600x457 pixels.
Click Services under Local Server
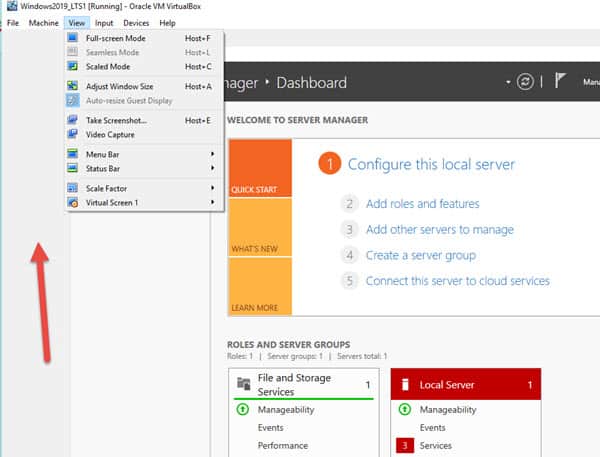[x=435, y=446]
